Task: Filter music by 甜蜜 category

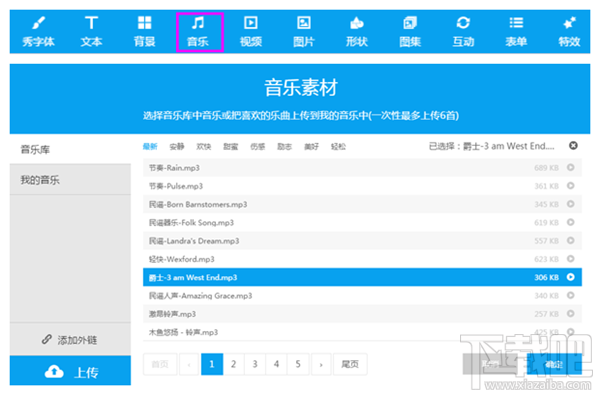Action: click(231, 147)
